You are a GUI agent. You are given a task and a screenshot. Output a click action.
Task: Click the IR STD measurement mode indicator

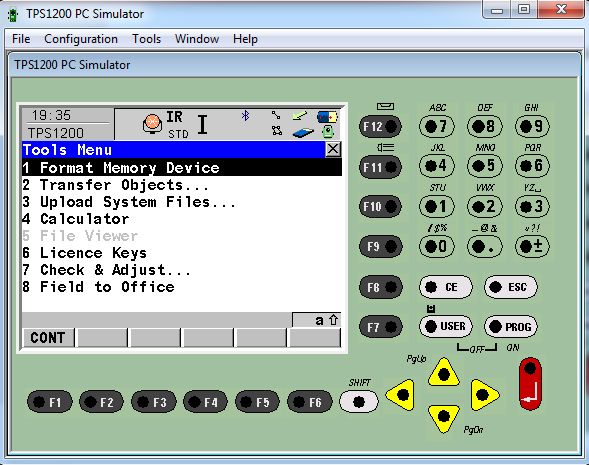(x=177, y=124)
